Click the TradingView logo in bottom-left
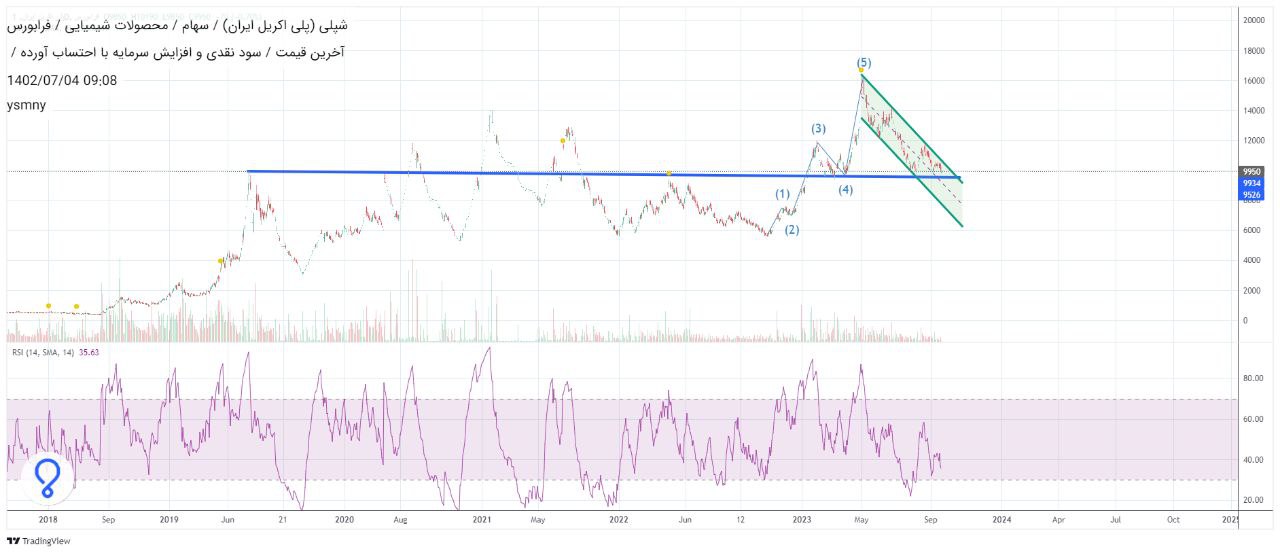 click(39, 541)
